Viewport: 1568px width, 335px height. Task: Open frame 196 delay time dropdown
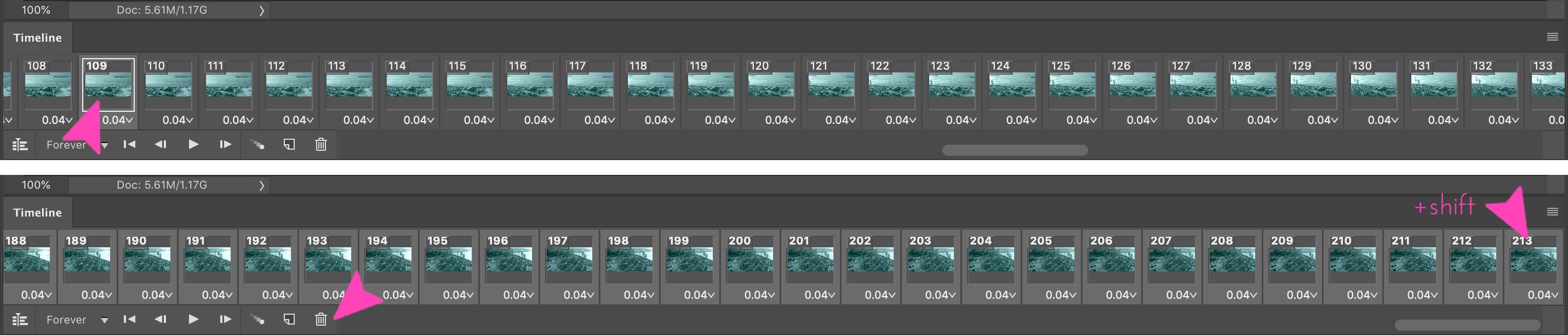(519, 296)
